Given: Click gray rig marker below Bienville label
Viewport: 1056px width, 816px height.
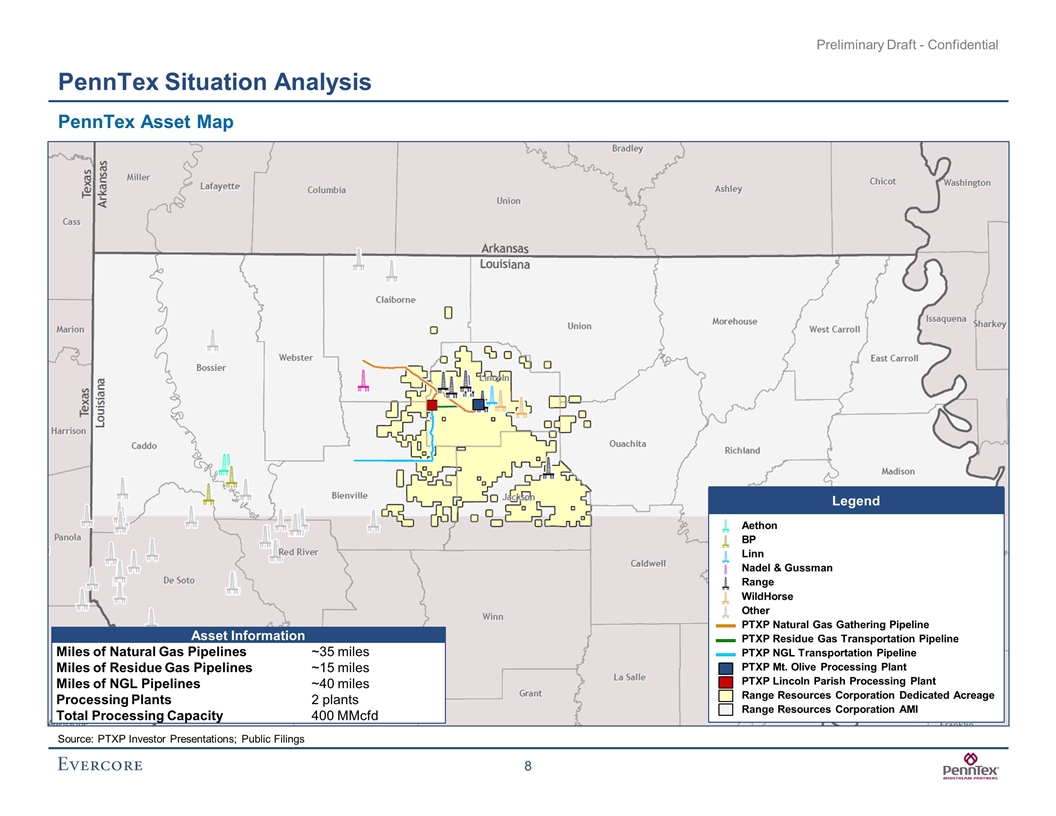Looking at the screenshot, I should point(373,520).
